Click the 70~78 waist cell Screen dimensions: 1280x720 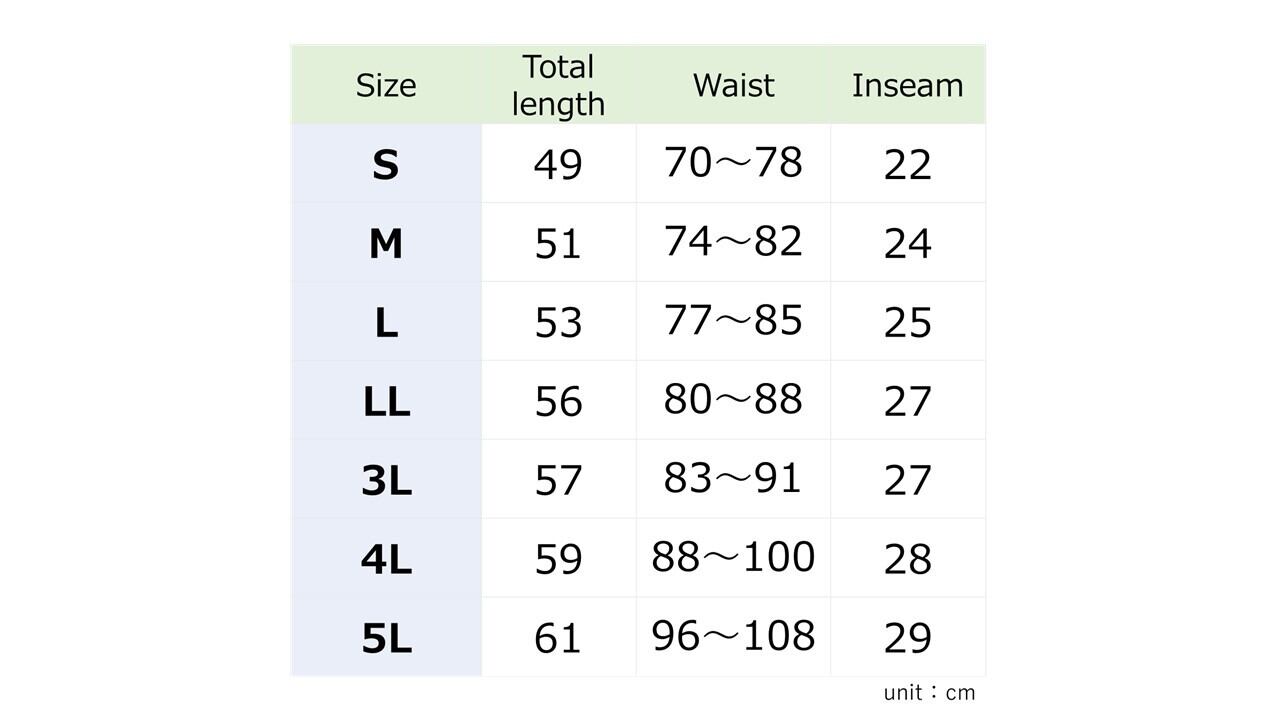click(x=733, y=162)
